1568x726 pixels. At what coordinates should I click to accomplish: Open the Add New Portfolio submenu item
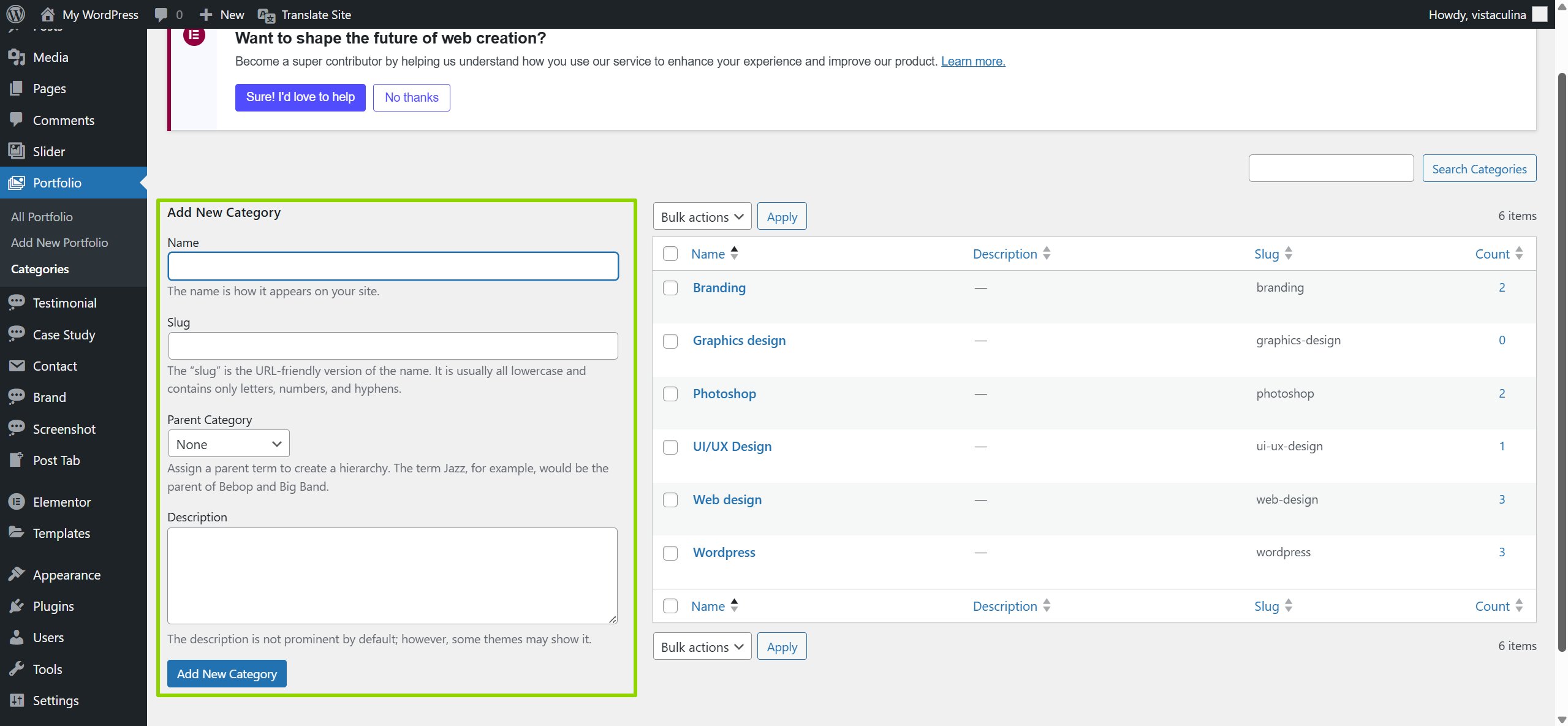click(x=59, y=243)
